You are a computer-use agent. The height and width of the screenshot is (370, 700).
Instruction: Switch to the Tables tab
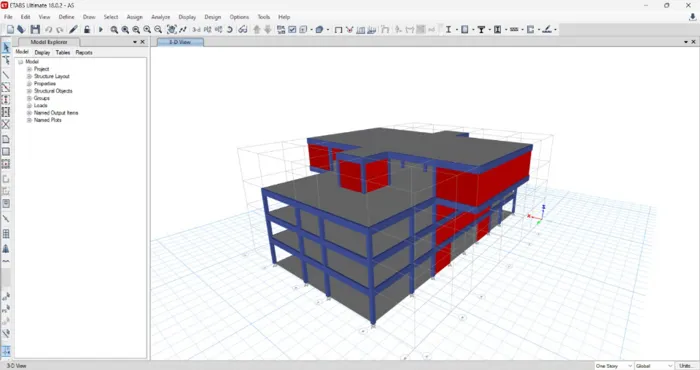click(62, 53)
